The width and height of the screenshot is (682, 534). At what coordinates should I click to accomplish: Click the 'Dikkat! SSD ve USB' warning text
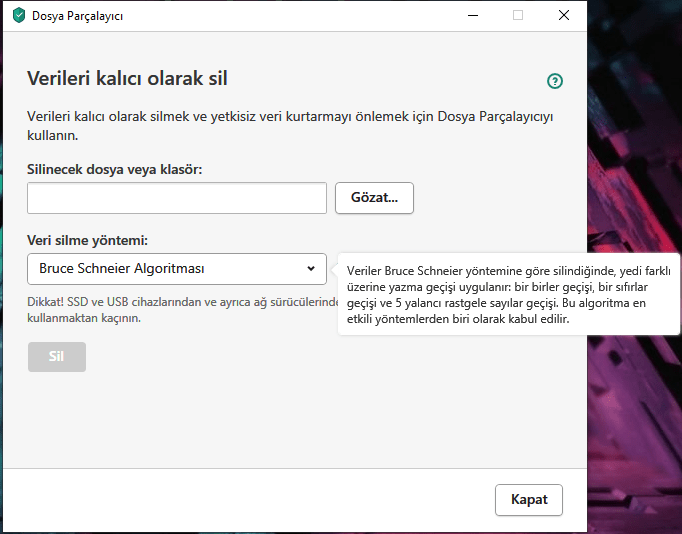(x=183, y=310)
